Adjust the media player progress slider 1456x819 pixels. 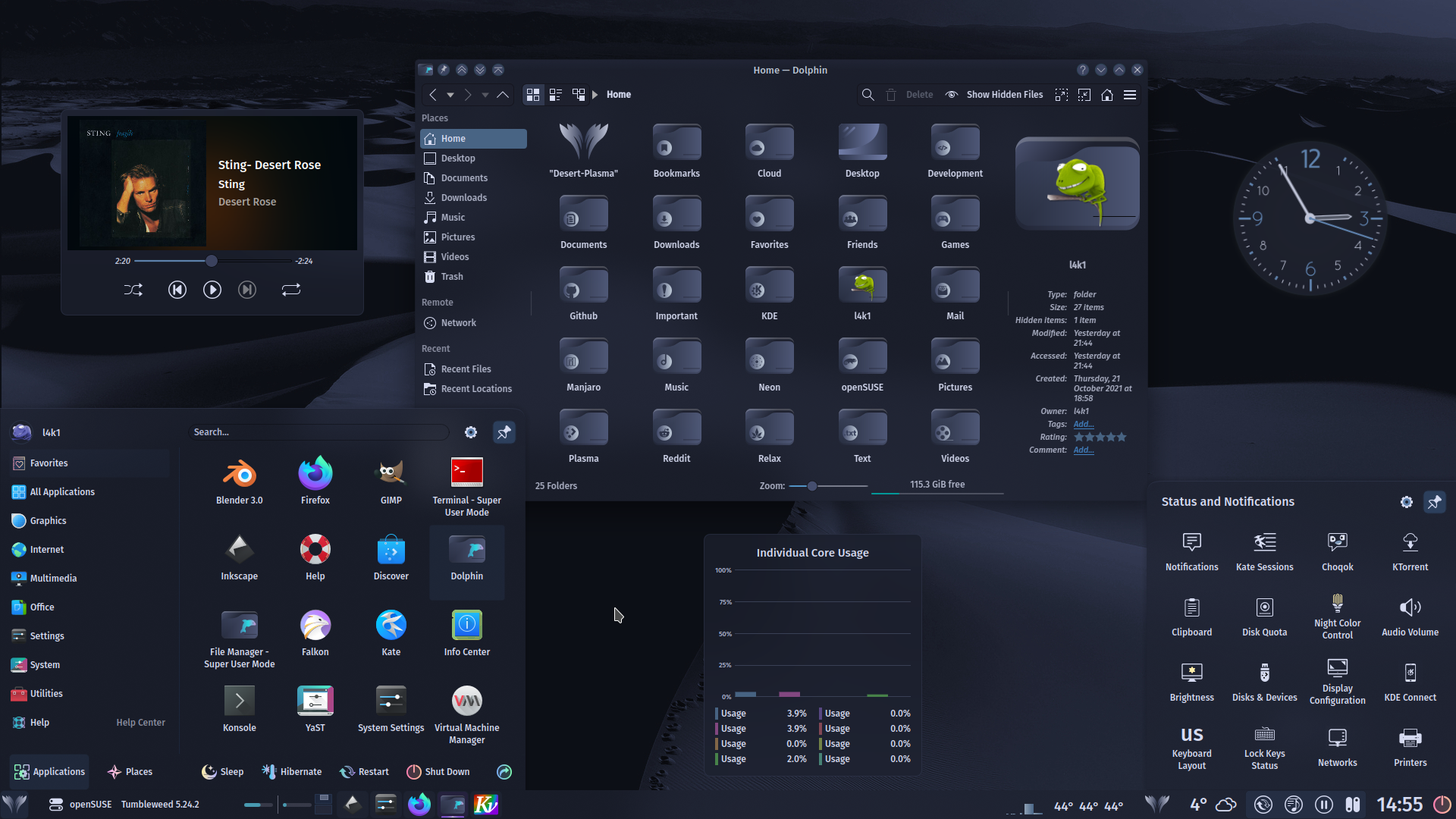coord(214,261)
